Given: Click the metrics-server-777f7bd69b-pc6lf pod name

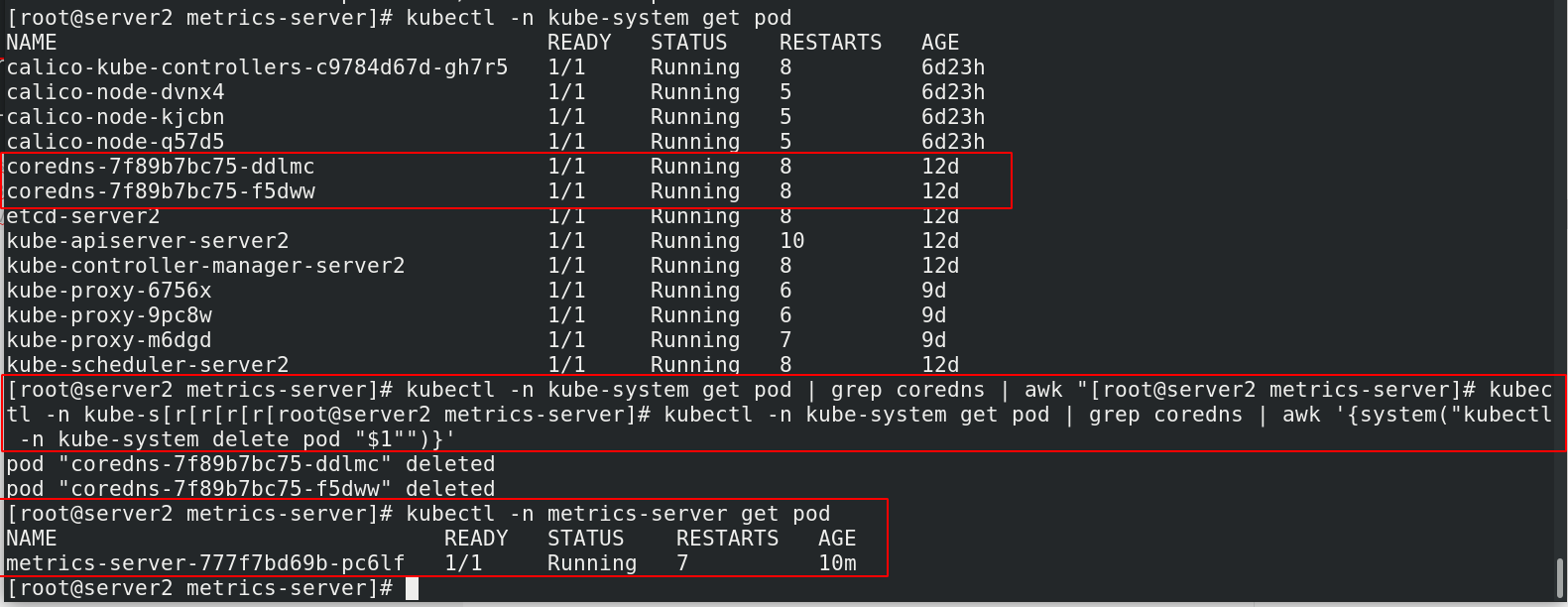Looking at the screenshot, I should (x=205, y=563).
